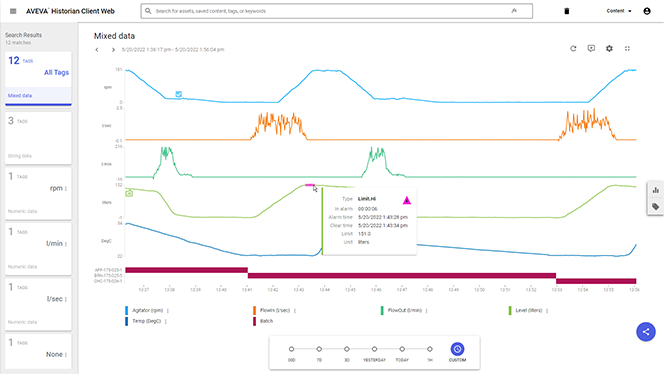The height and width of the screenshot is (374, 664).
Task: Select the YESTERDAY time range option
Action: pos(374,349)
